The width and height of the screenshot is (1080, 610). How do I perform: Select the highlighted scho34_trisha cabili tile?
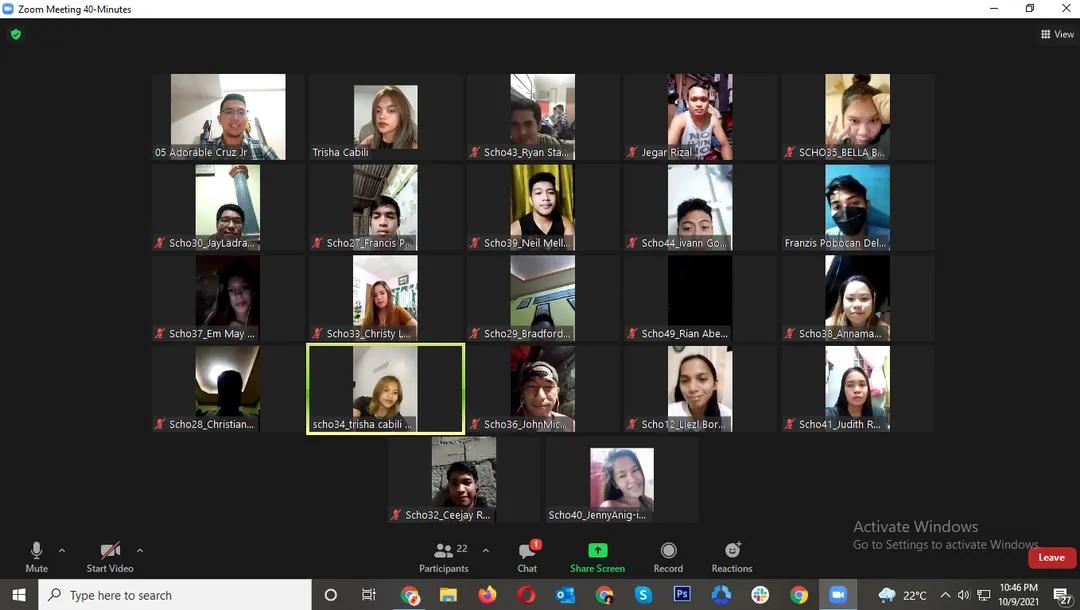385,389
